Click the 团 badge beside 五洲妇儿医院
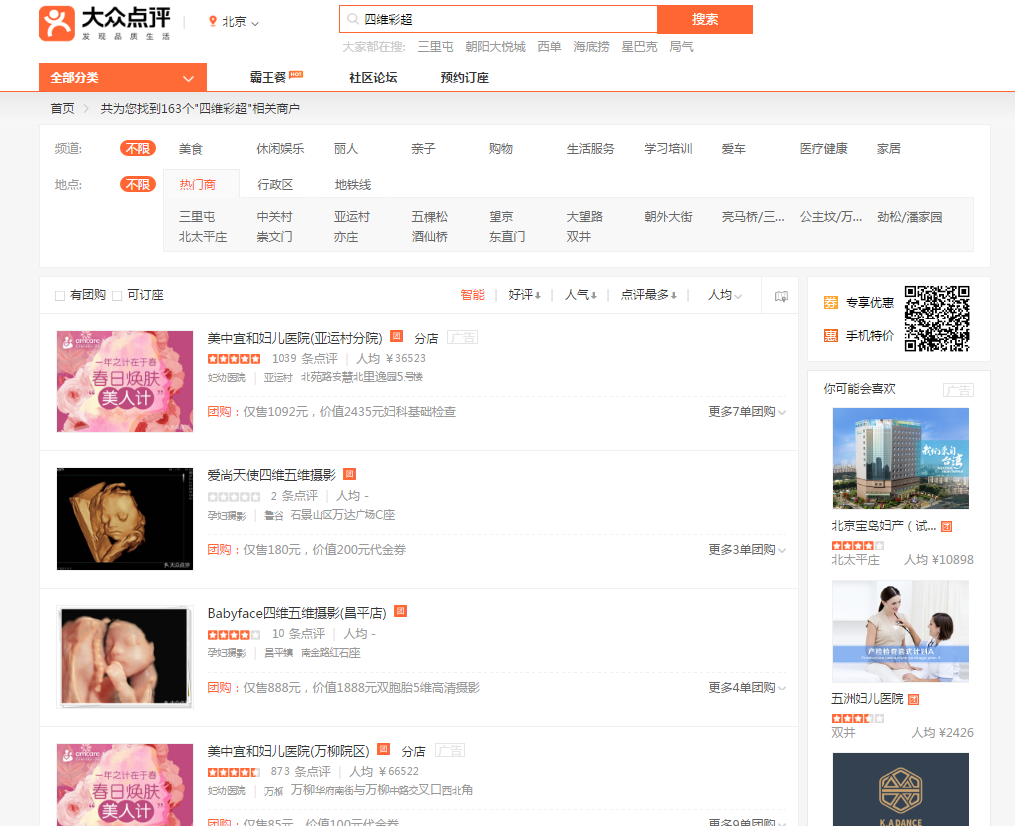Screen dimensions: 1015x826 (x=914, y=698)
